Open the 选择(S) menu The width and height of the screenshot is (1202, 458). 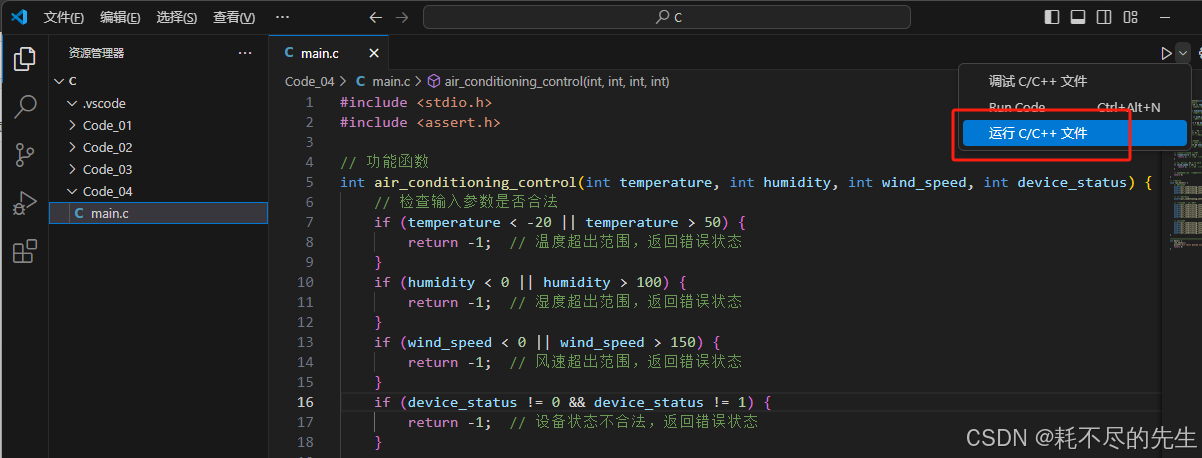[x=177, y=18]
